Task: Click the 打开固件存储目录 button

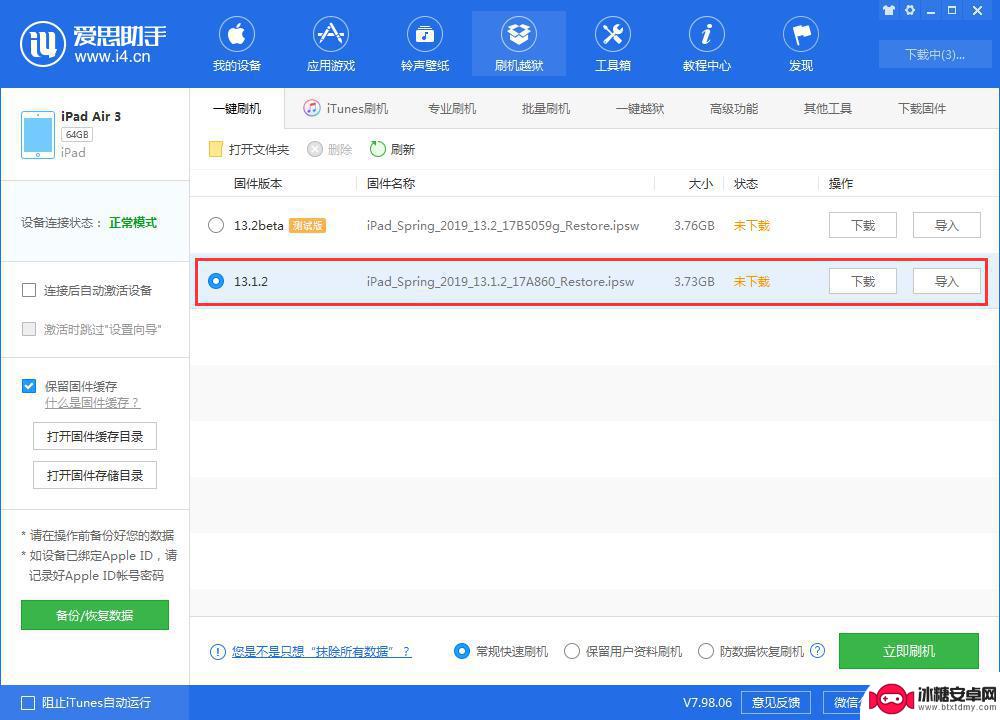Action: (x=95, y=475)
